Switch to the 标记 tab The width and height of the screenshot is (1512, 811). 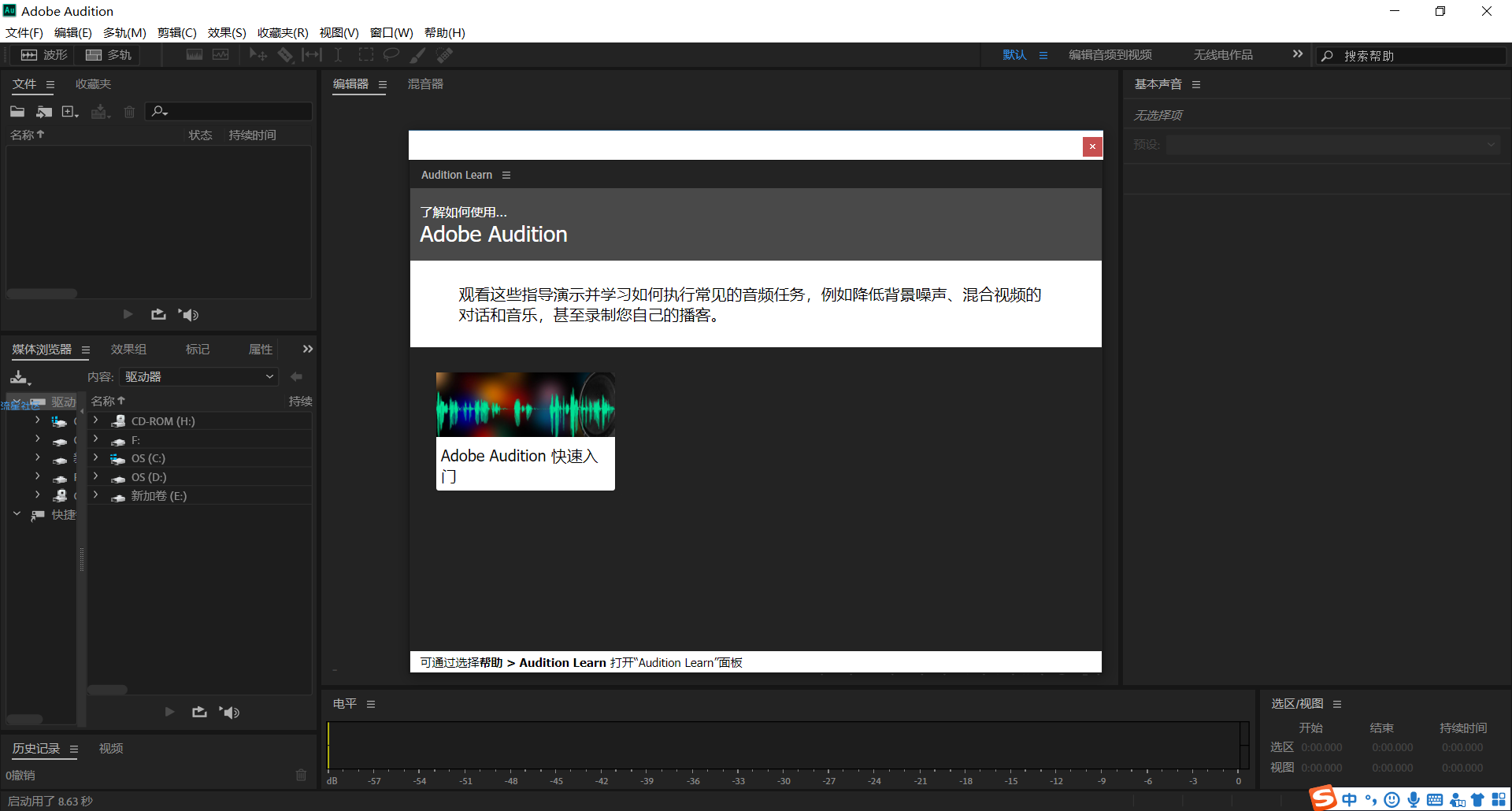pyautogui.click(x=198, y=350)
